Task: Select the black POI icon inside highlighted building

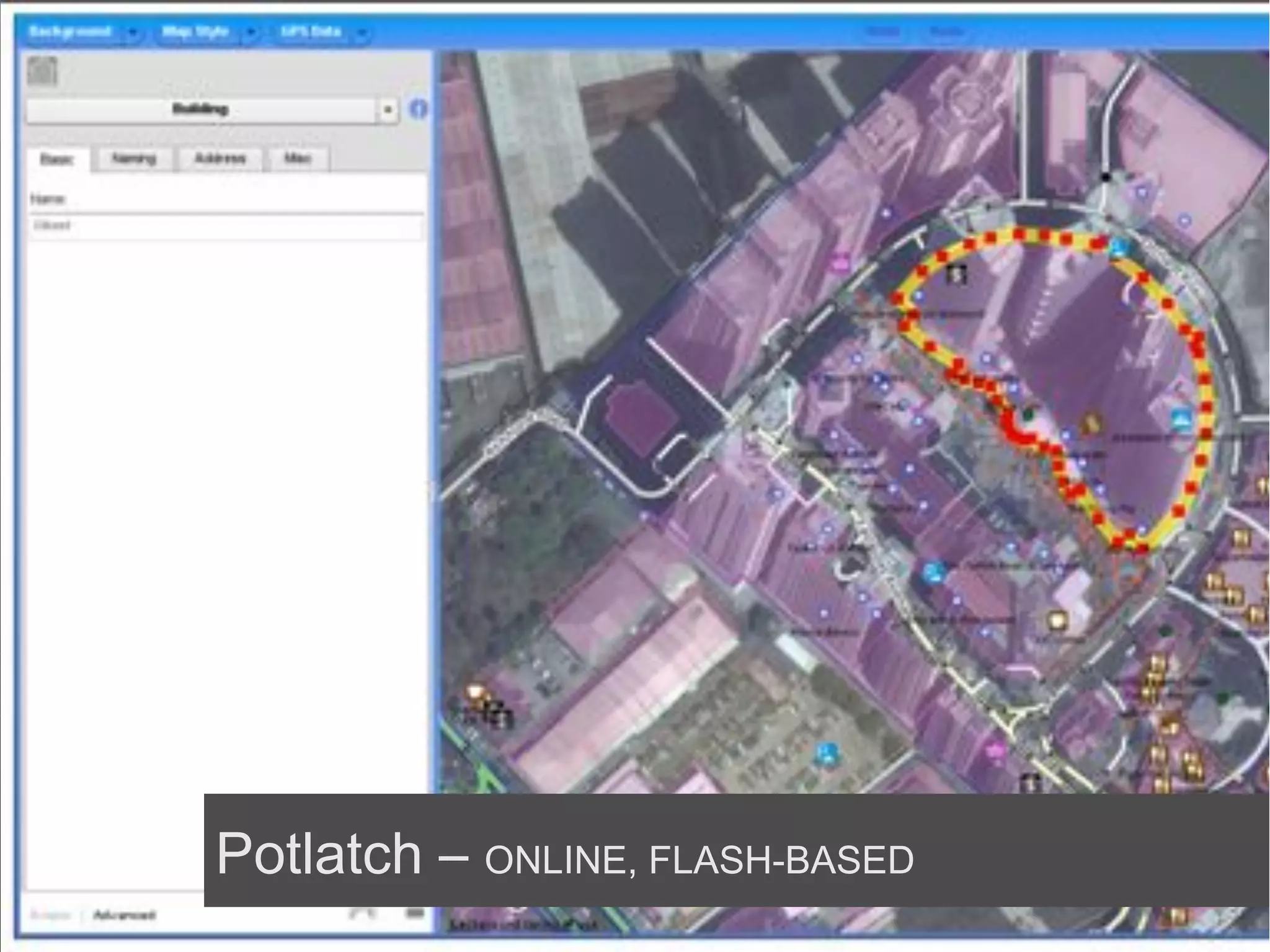Action: pos(956,274)
